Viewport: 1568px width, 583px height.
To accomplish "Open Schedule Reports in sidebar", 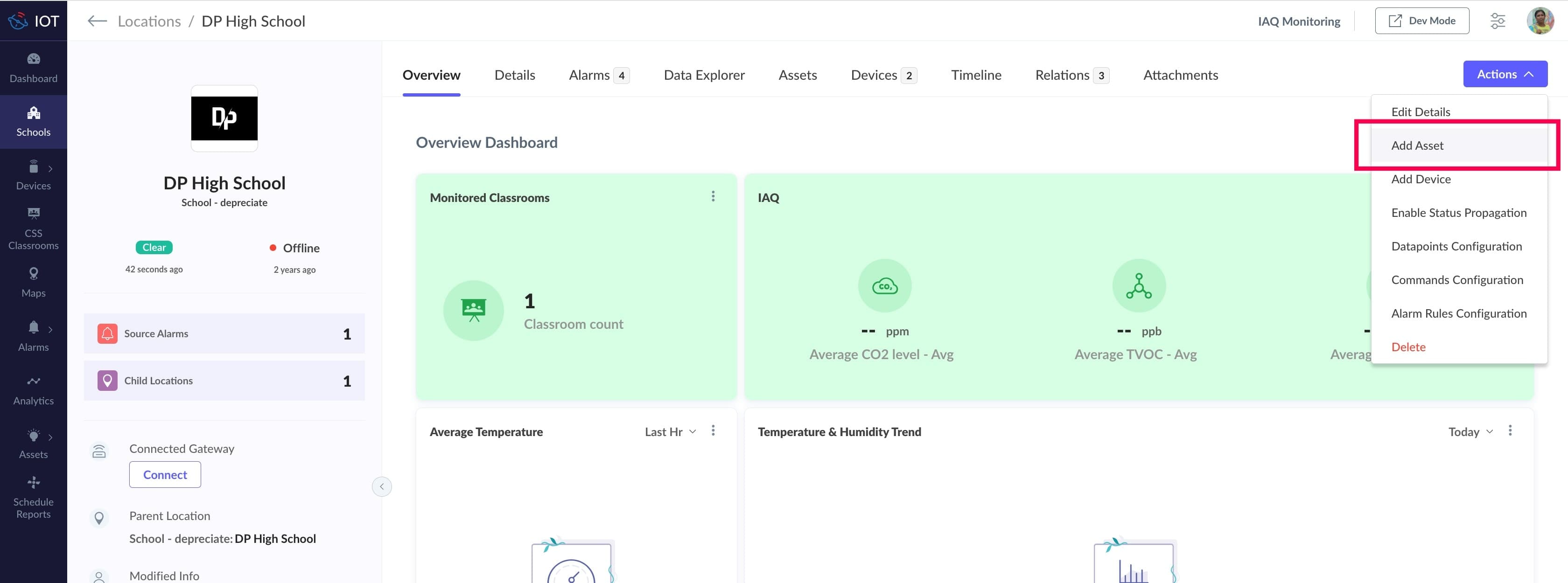I will (x=34, y=498).
